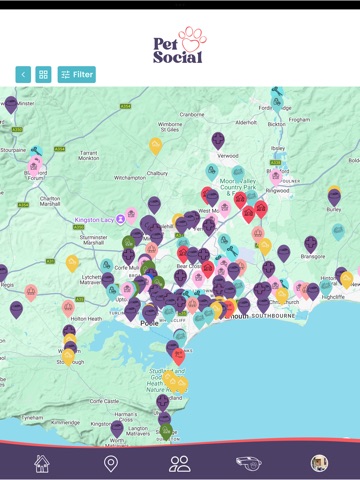Select the purple pin near Worth Matravers

(x=117, y=428)
